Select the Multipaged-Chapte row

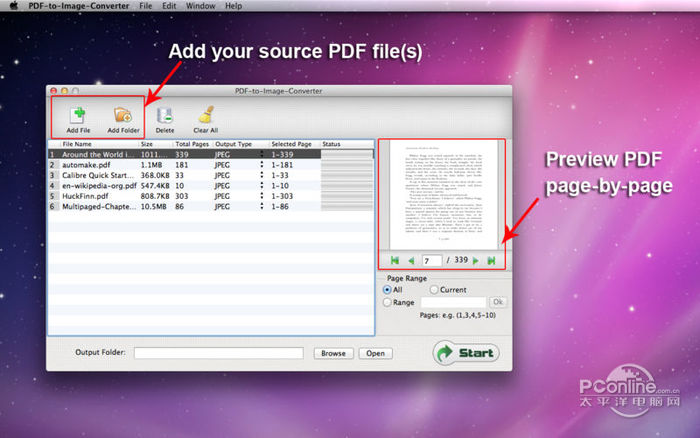pos(211,206)
